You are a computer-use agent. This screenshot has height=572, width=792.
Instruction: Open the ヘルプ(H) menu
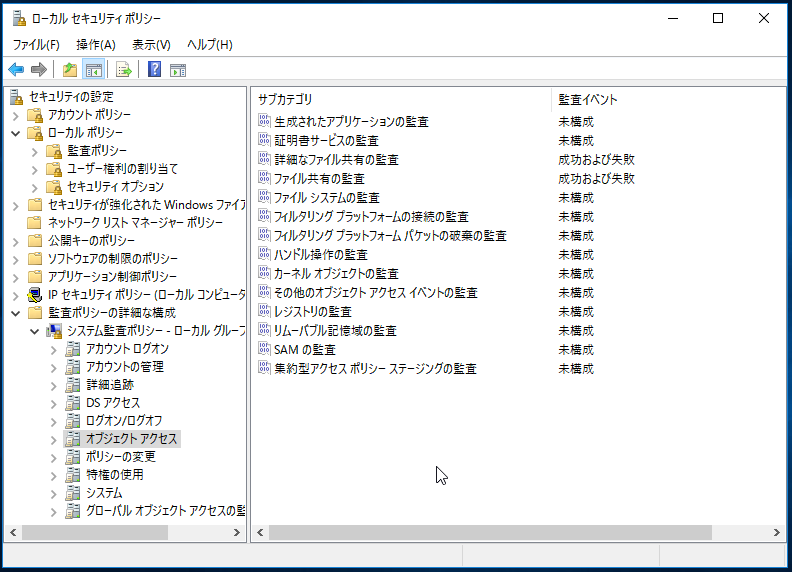[x=210, y=45]
